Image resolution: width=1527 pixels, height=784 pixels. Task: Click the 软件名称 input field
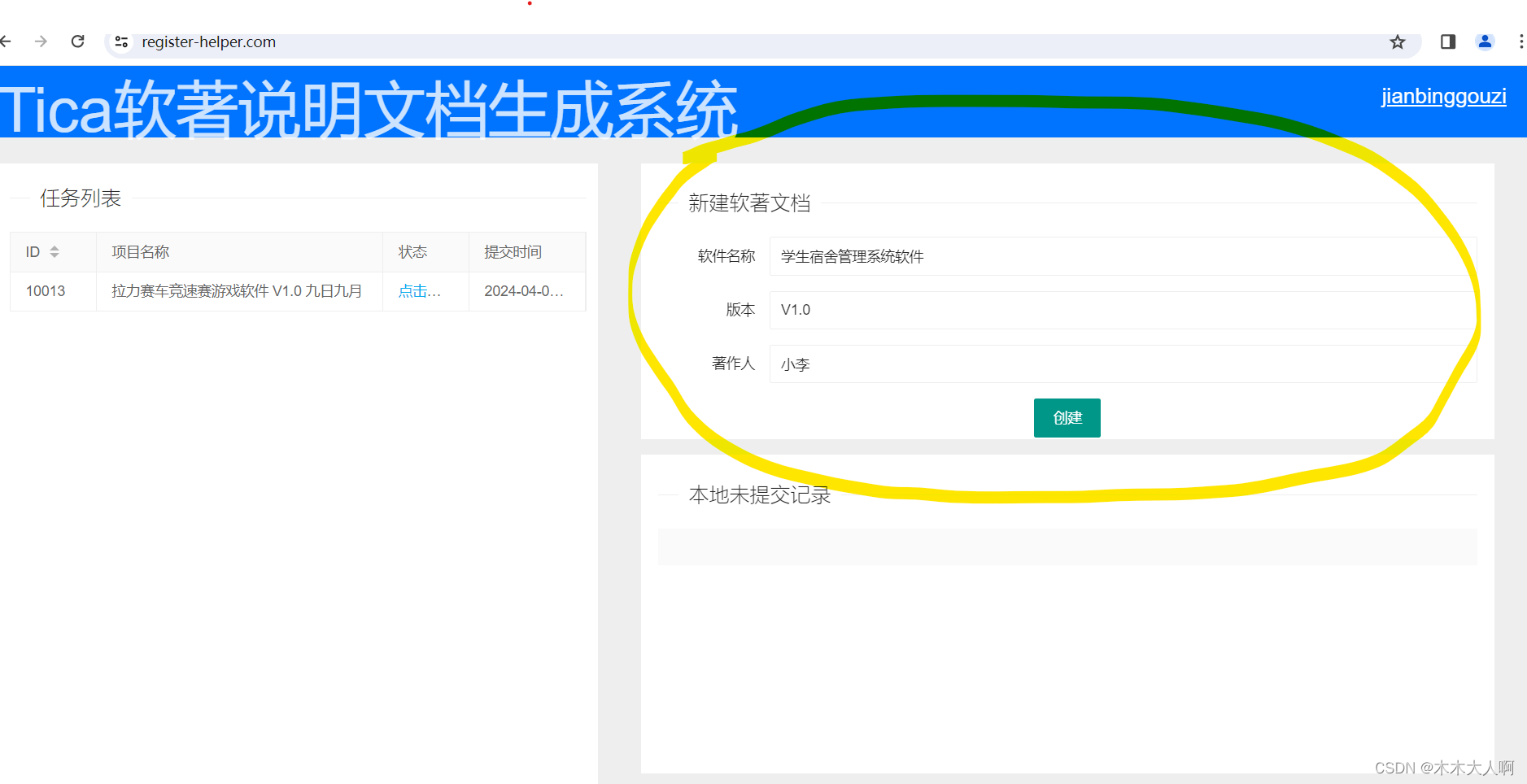1123,256
